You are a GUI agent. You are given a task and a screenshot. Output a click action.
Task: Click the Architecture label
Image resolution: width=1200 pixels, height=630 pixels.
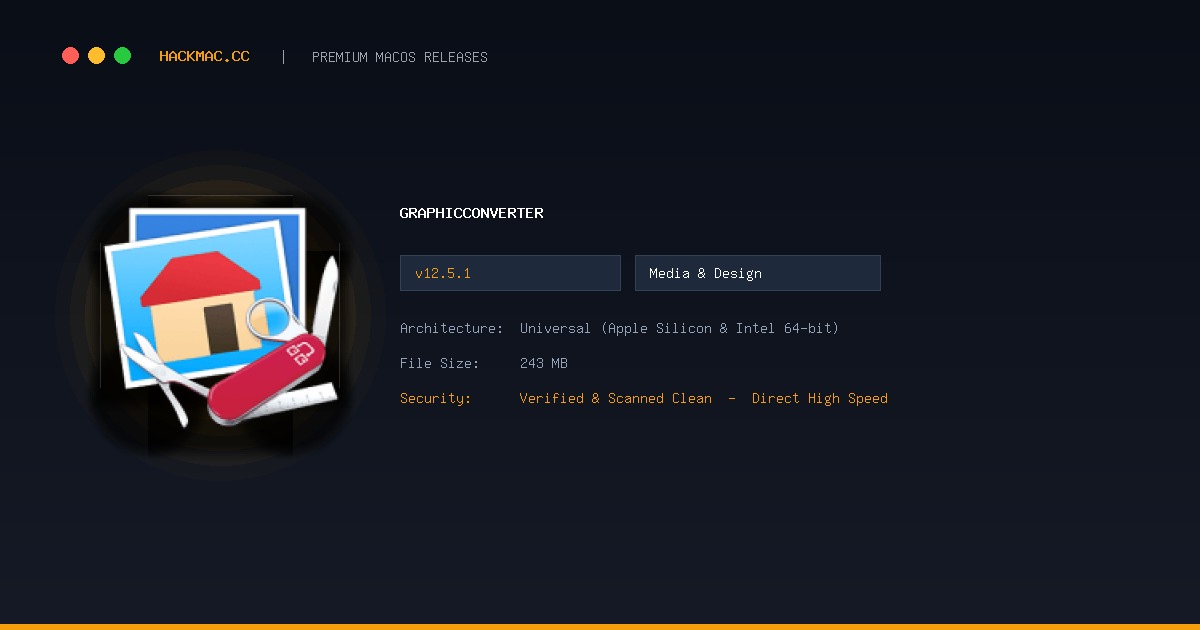point(451,328)
